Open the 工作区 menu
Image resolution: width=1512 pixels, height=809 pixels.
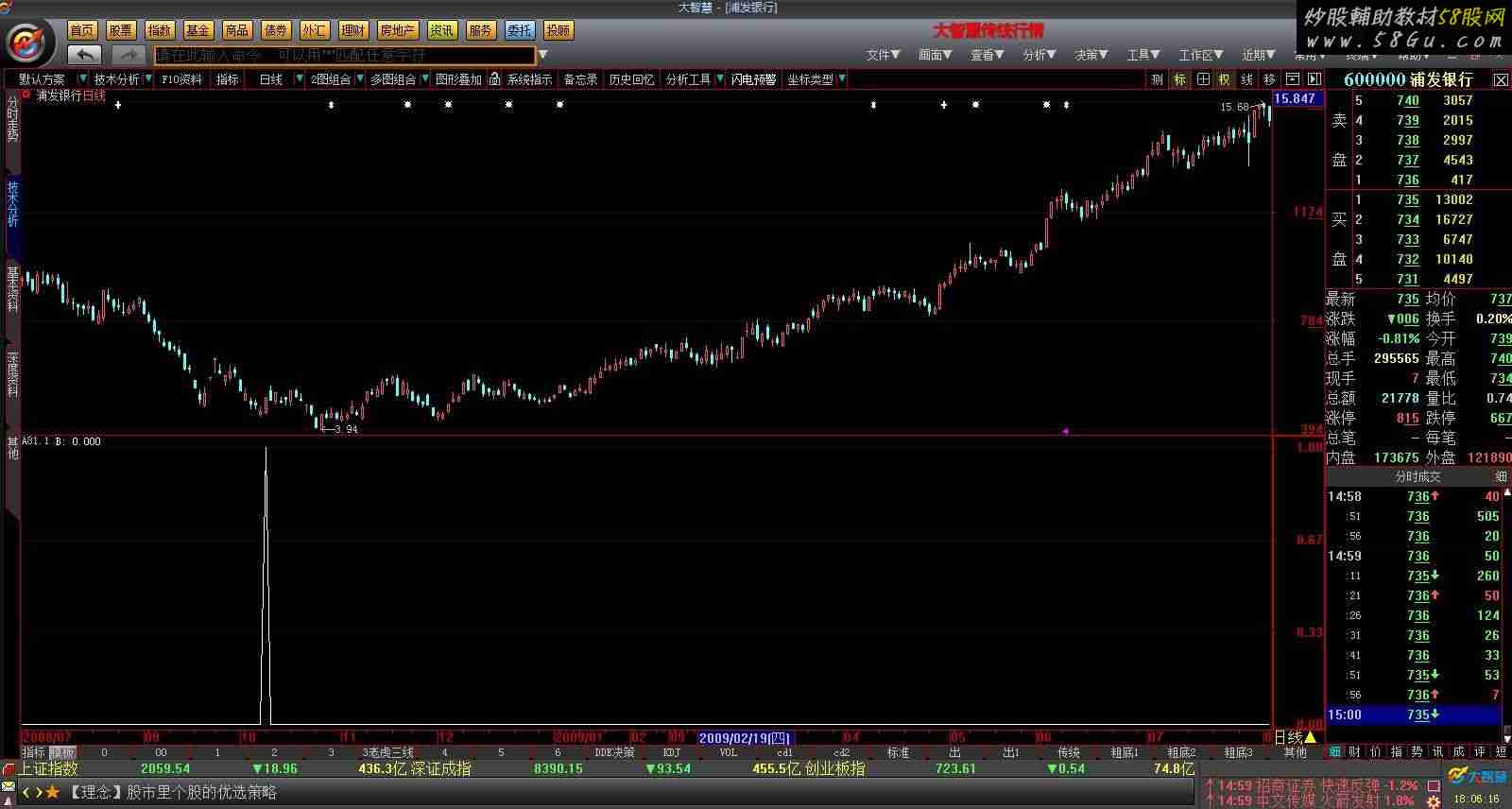click(1200, 55)
